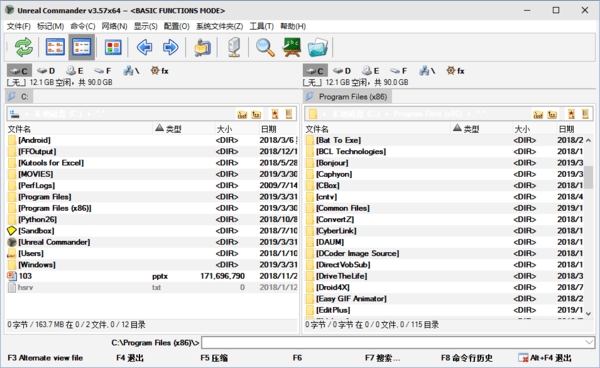Click the F4 退出 button
This screenshot has height=368, width=600.
tap(130, 358)
